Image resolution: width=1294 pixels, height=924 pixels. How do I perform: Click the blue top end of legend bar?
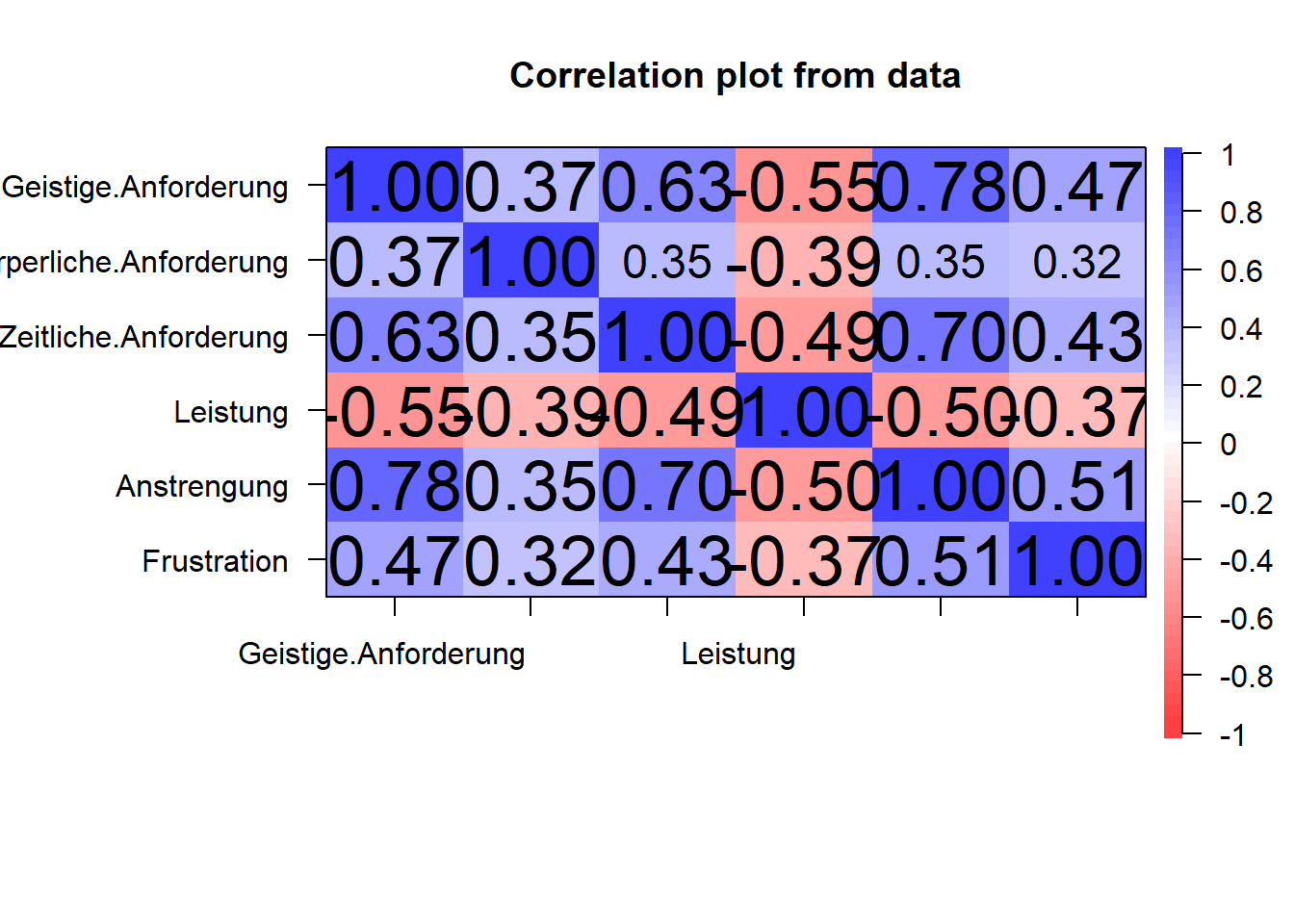[1173, 157]
